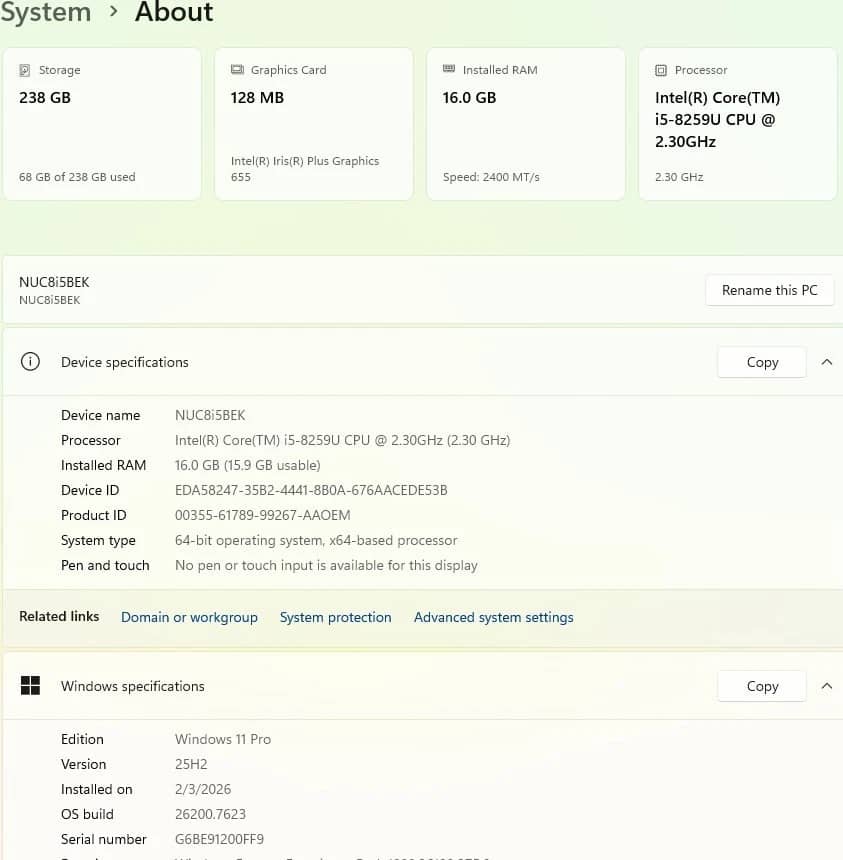The image size is (843, 860).
Task: Click the Processor row value in Device specifications
Action: pyautogui.click(x=342, y=440)
